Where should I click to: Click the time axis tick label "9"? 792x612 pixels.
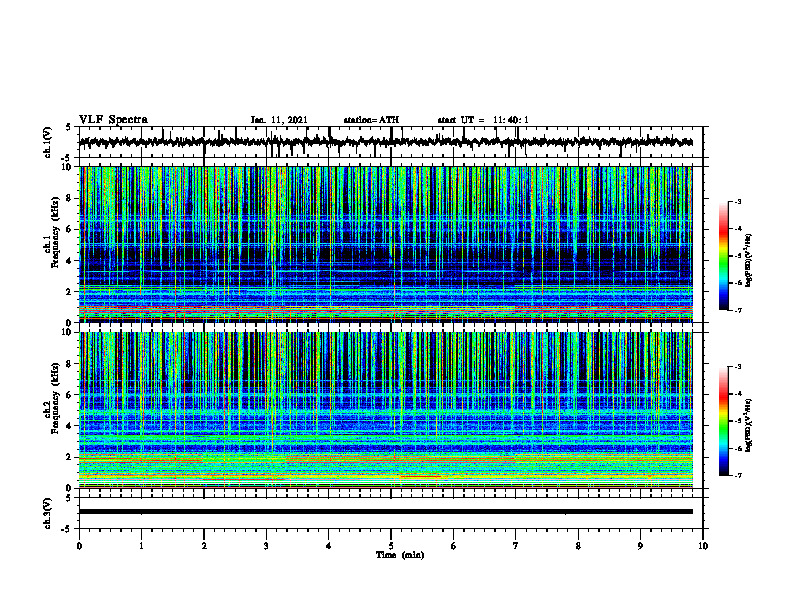(640, 546)
